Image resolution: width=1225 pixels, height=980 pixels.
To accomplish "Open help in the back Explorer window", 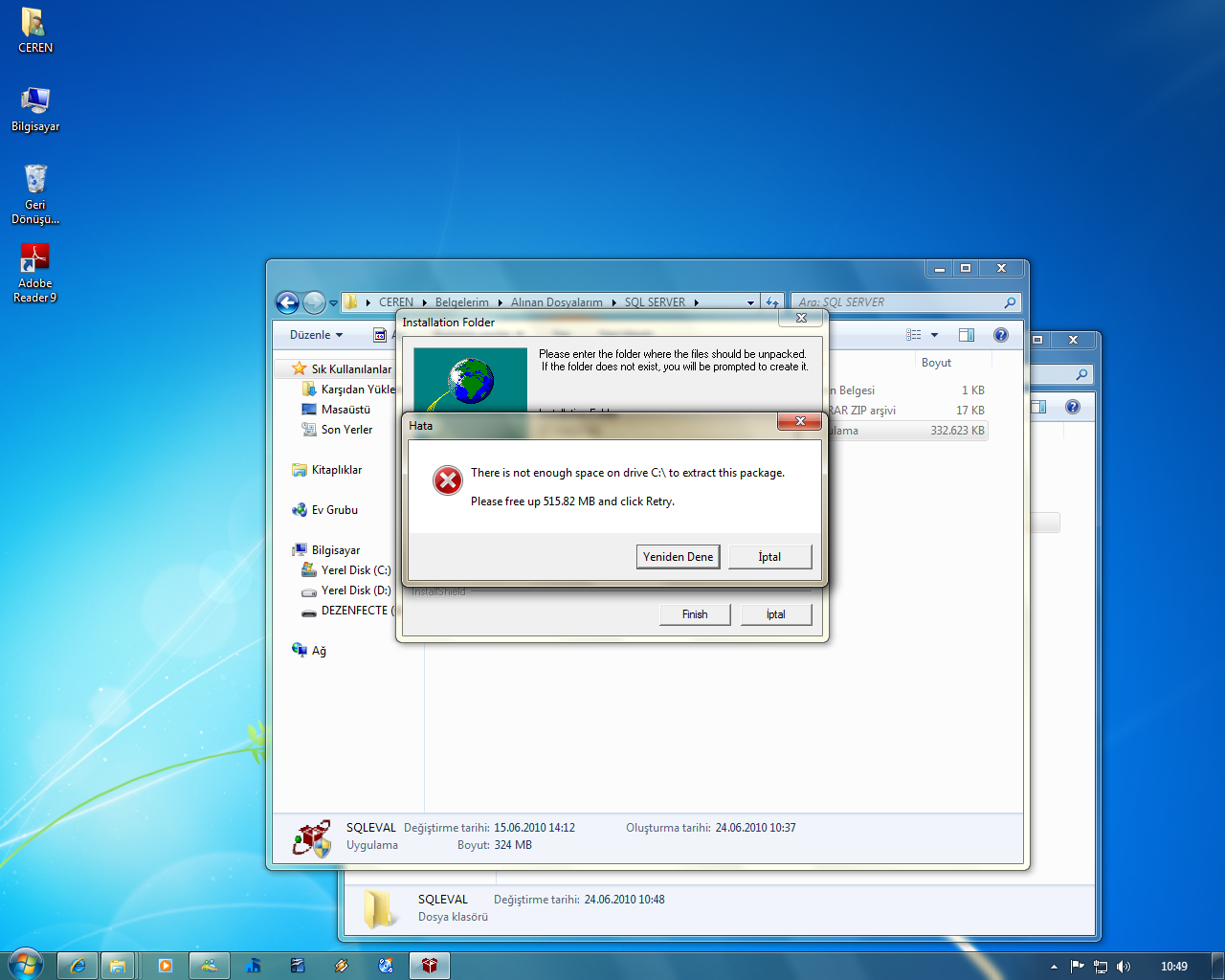I will [1073, 407].
